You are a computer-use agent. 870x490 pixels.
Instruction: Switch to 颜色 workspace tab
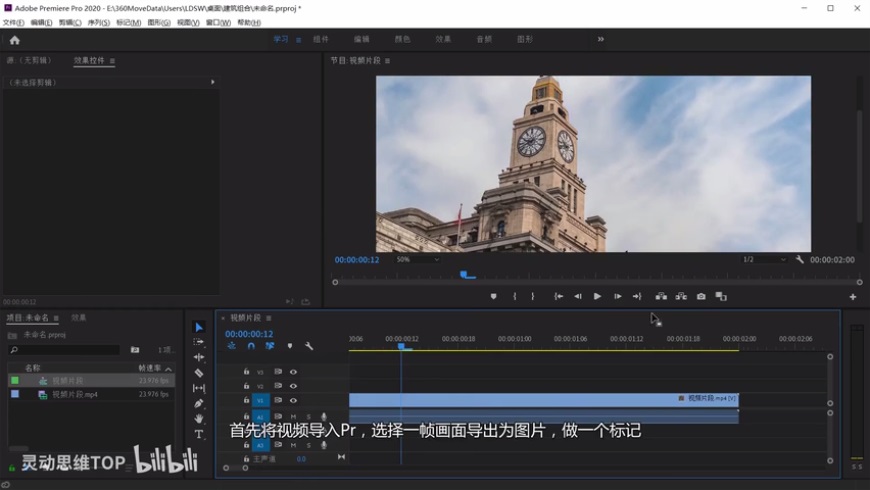tap(402, 39)
